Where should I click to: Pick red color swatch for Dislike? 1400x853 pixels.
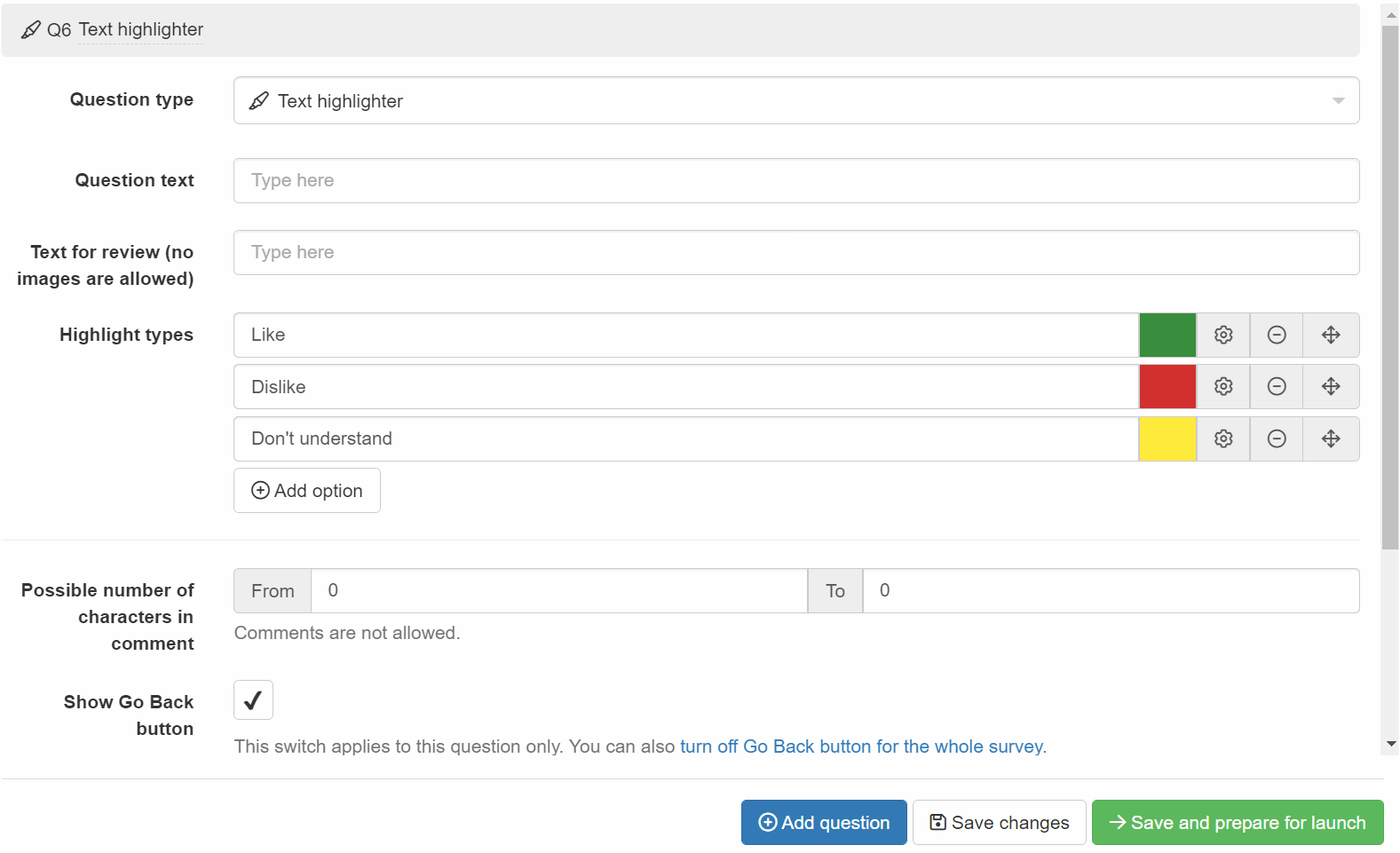tap(1167, 386)
